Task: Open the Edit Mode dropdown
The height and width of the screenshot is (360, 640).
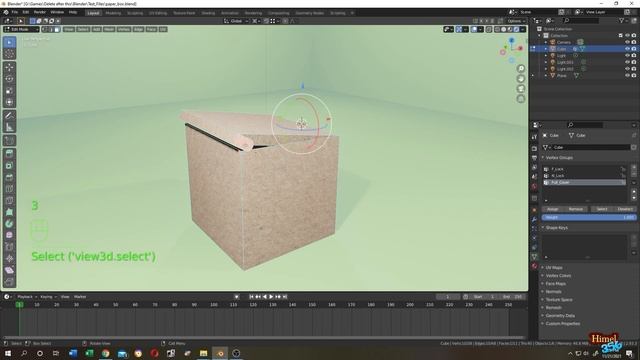Action: click(21, 29)
